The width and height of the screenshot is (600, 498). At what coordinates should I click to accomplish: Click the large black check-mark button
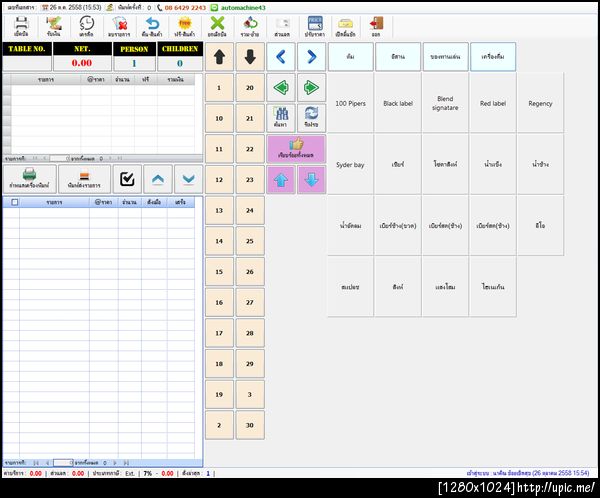[127, 179]
